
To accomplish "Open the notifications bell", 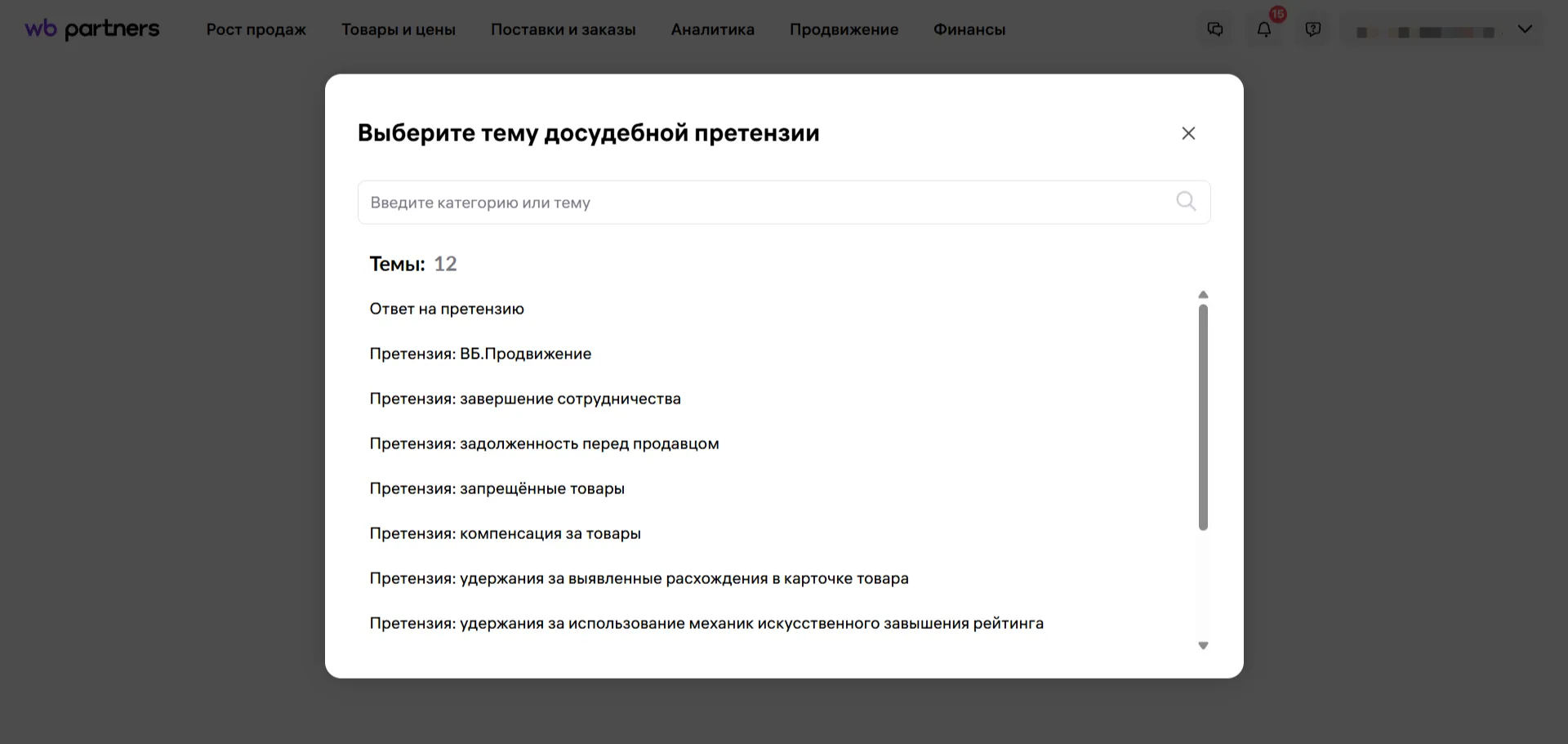I will point(1264,29).
